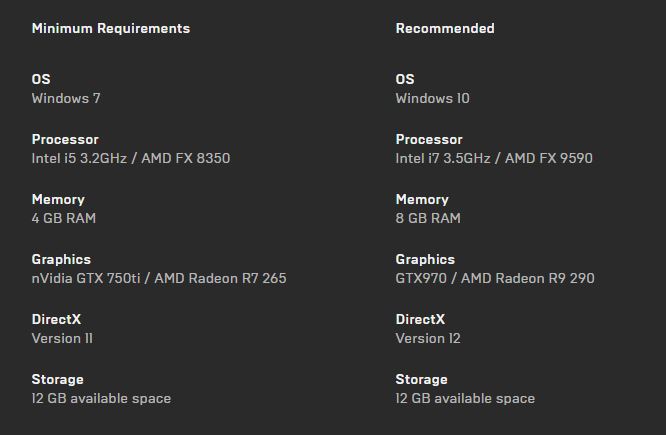Select the 4 GB RAM value
666x435 pixels.
[x=64, y=218]
